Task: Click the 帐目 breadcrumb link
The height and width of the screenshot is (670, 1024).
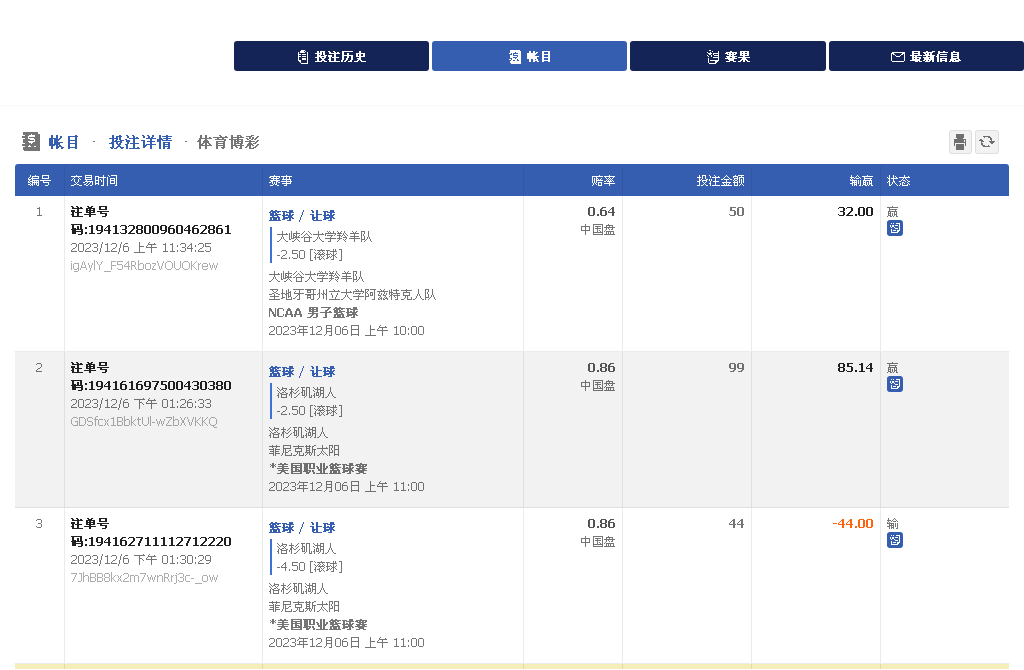Action: click(x=64, y=142)
